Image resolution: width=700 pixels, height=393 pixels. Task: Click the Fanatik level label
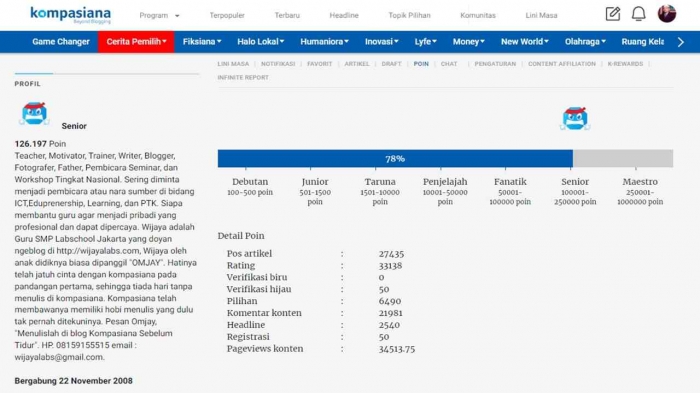(510, 182)
